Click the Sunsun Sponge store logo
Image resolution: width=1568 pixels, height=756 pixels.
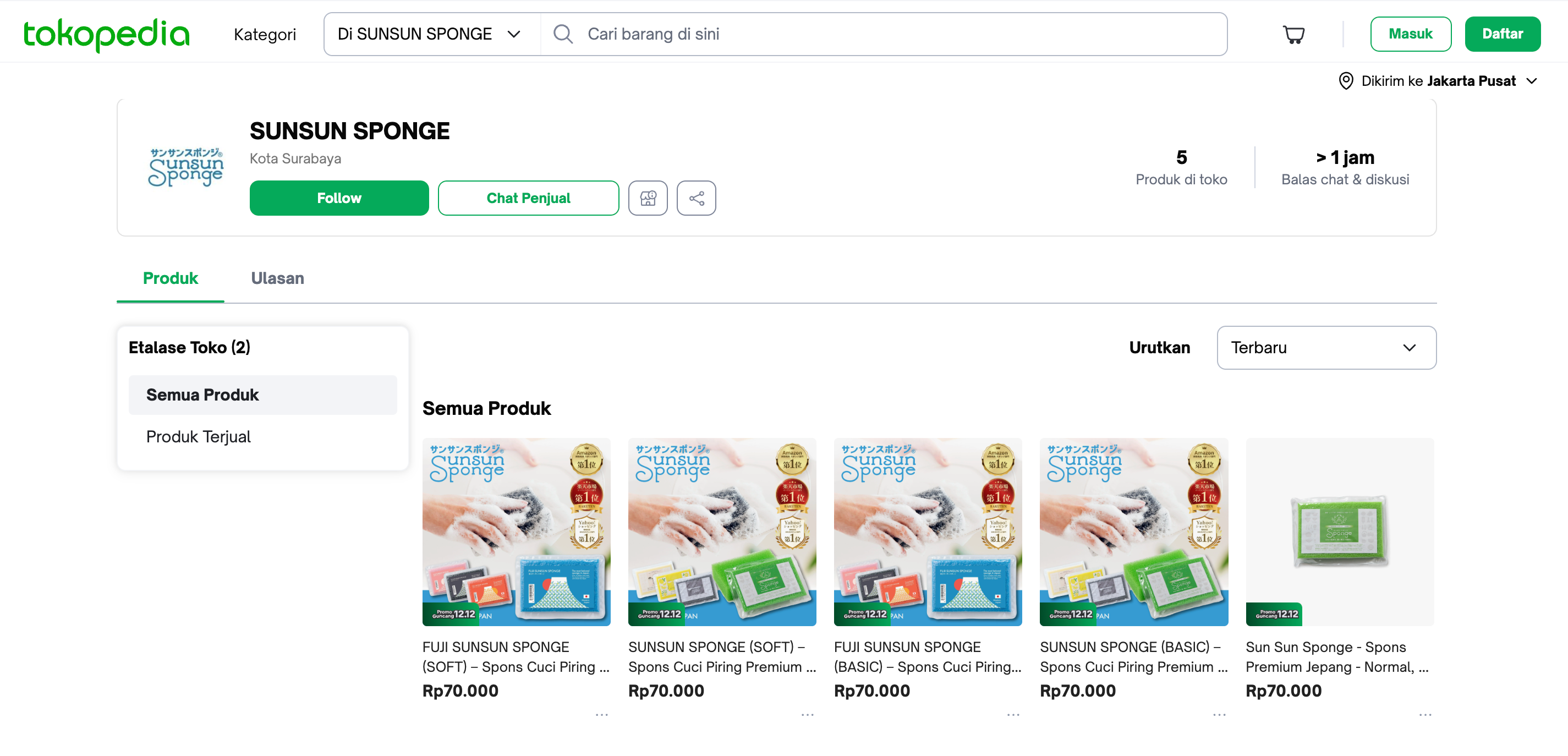tap(185, 167)
